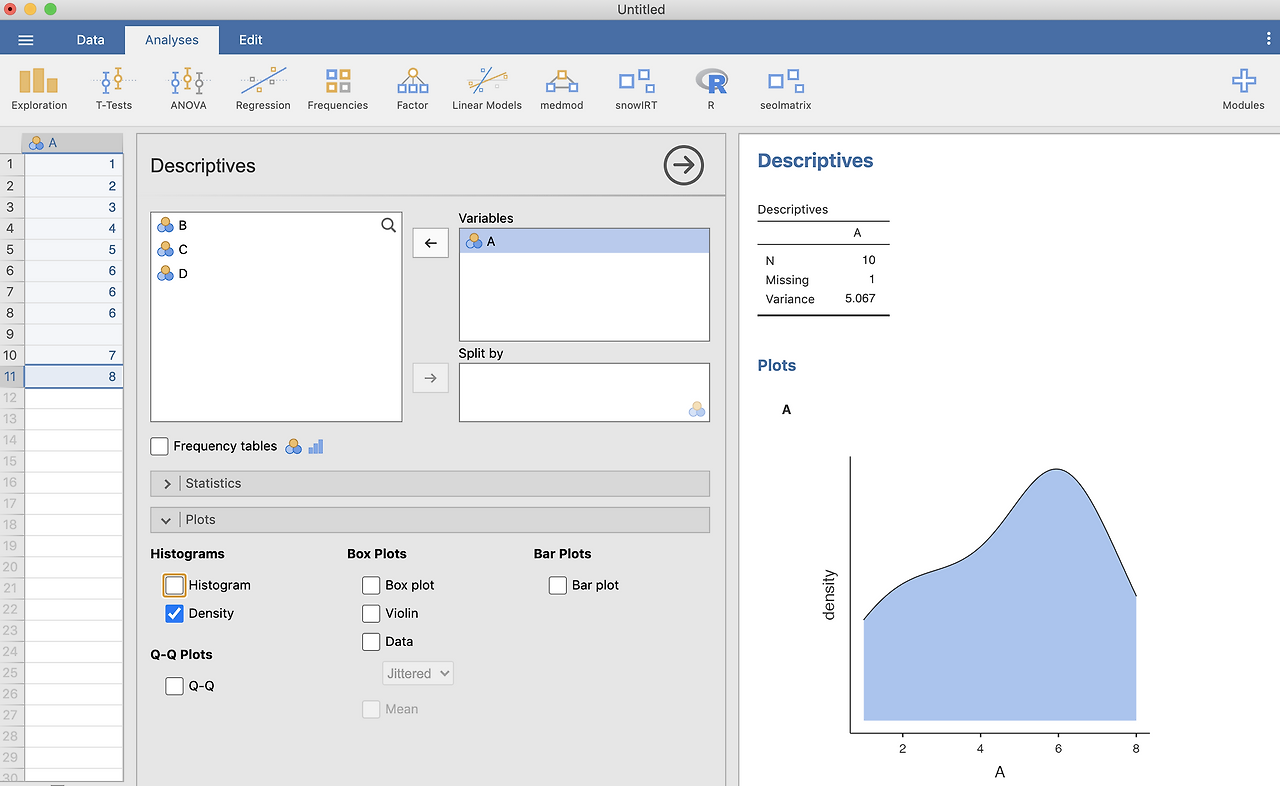Screen dimensions: 1280x786
Task: Open the hamburger main menu
Action: coord(26,40)
